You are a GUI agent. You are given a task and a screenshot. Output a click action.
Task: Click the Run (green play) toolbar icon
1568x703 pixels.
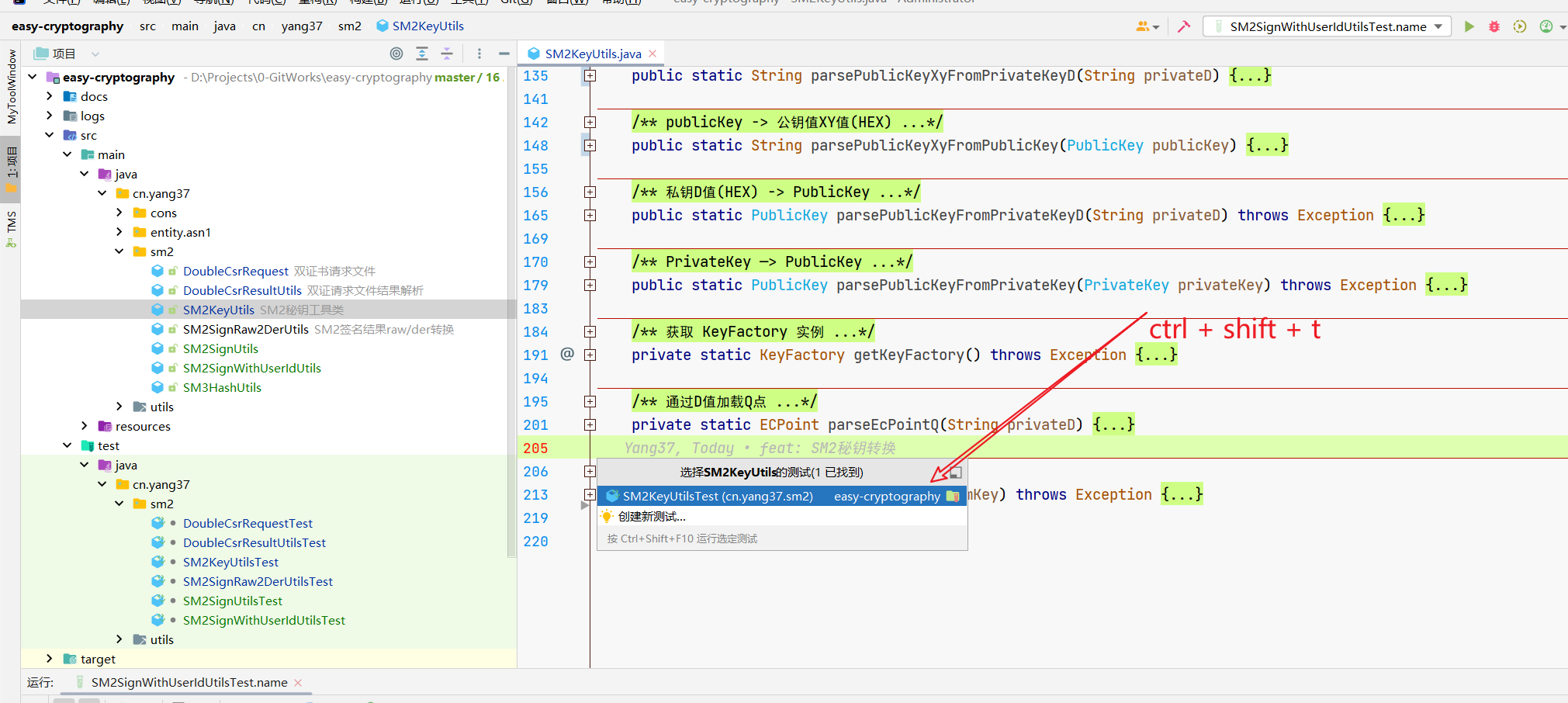click(x=1469, y=26)
